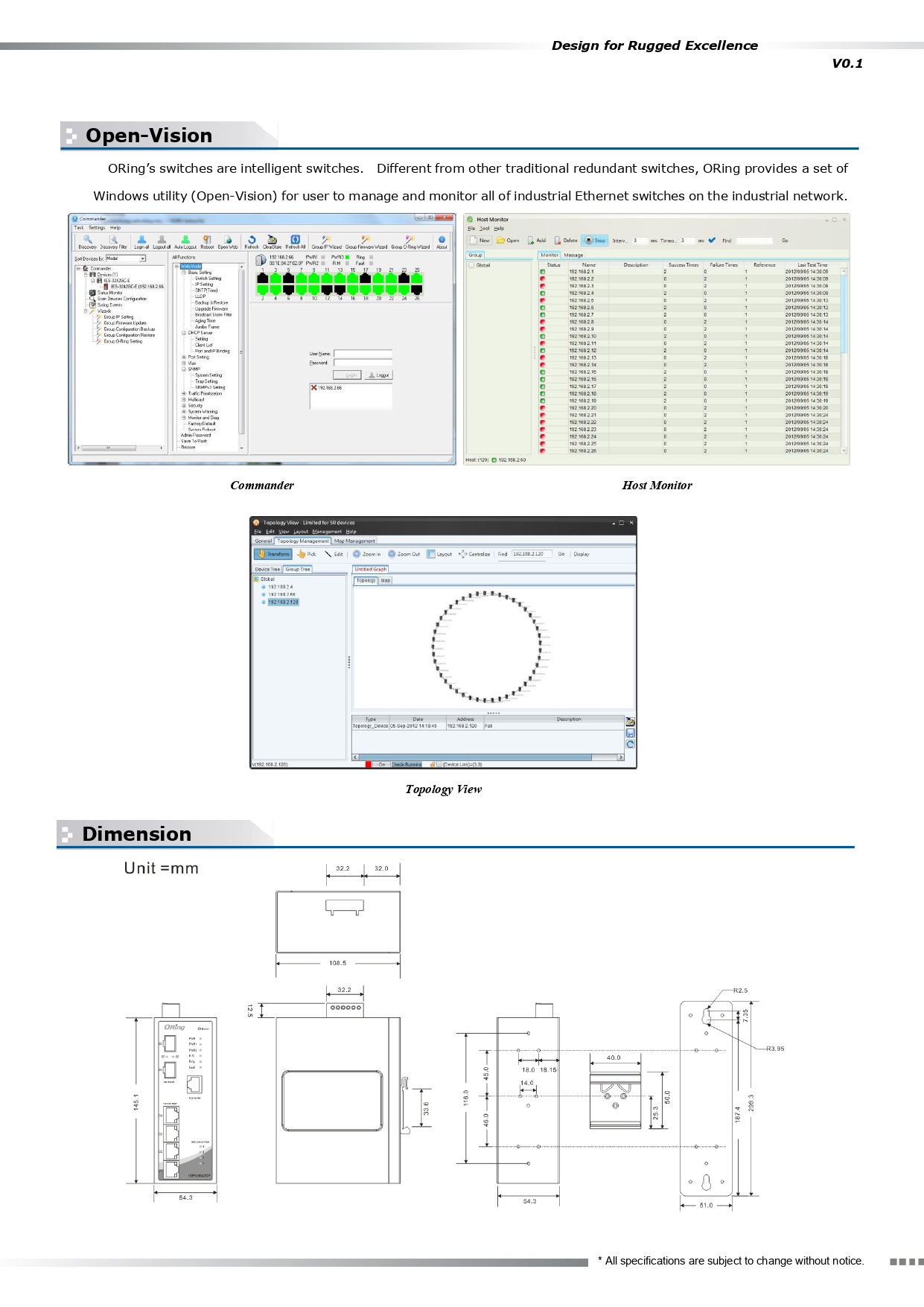
Task: Click Stop in Host Monitor toolbar
Action: pyautogui.click(x=595, y=241)
